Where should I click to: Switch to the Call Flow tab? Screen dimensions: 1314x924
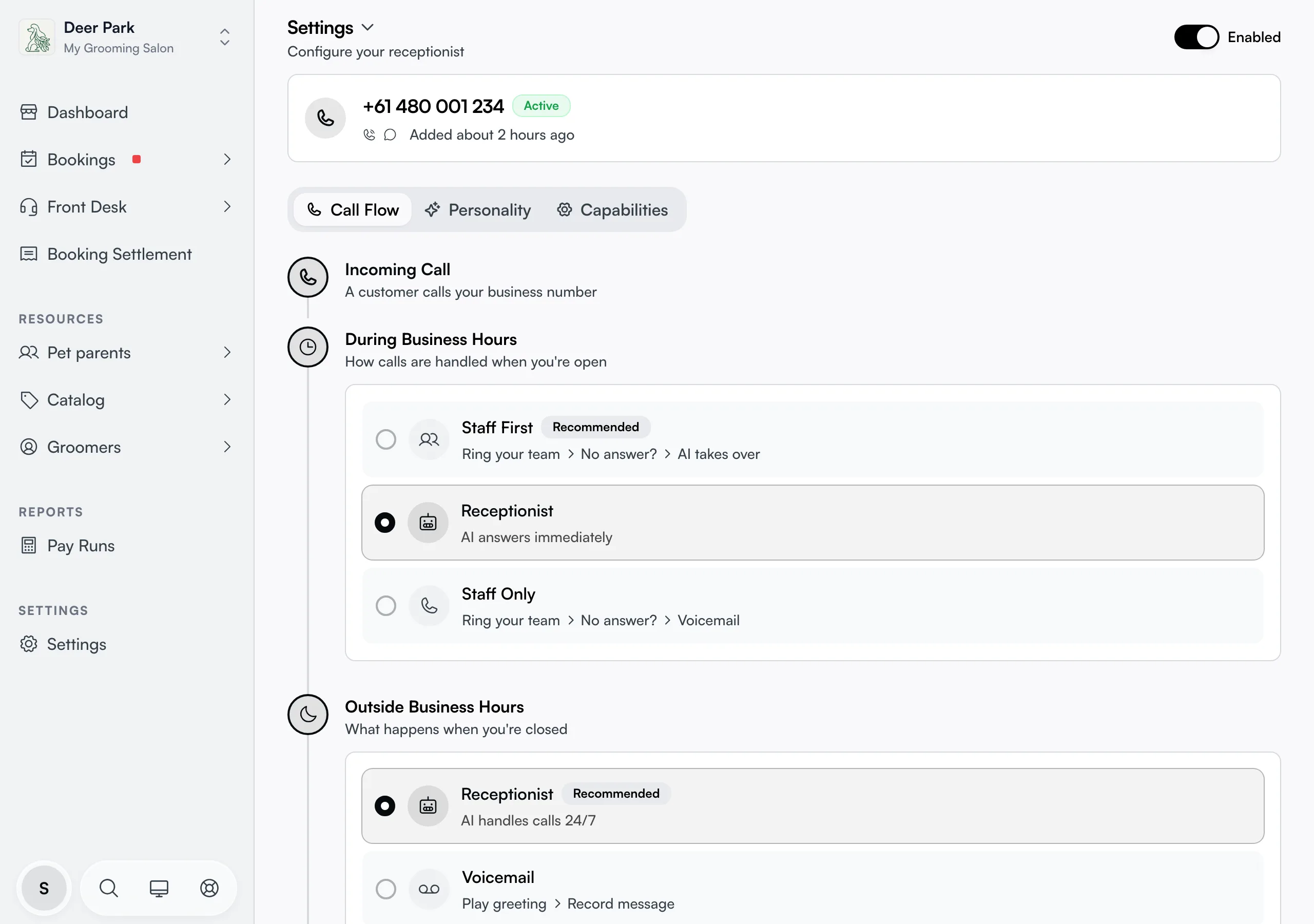pos(353,209)
